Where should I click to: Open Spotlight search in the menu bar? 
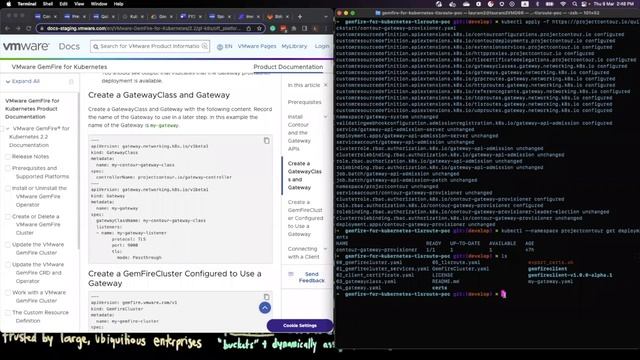(575, 4)
